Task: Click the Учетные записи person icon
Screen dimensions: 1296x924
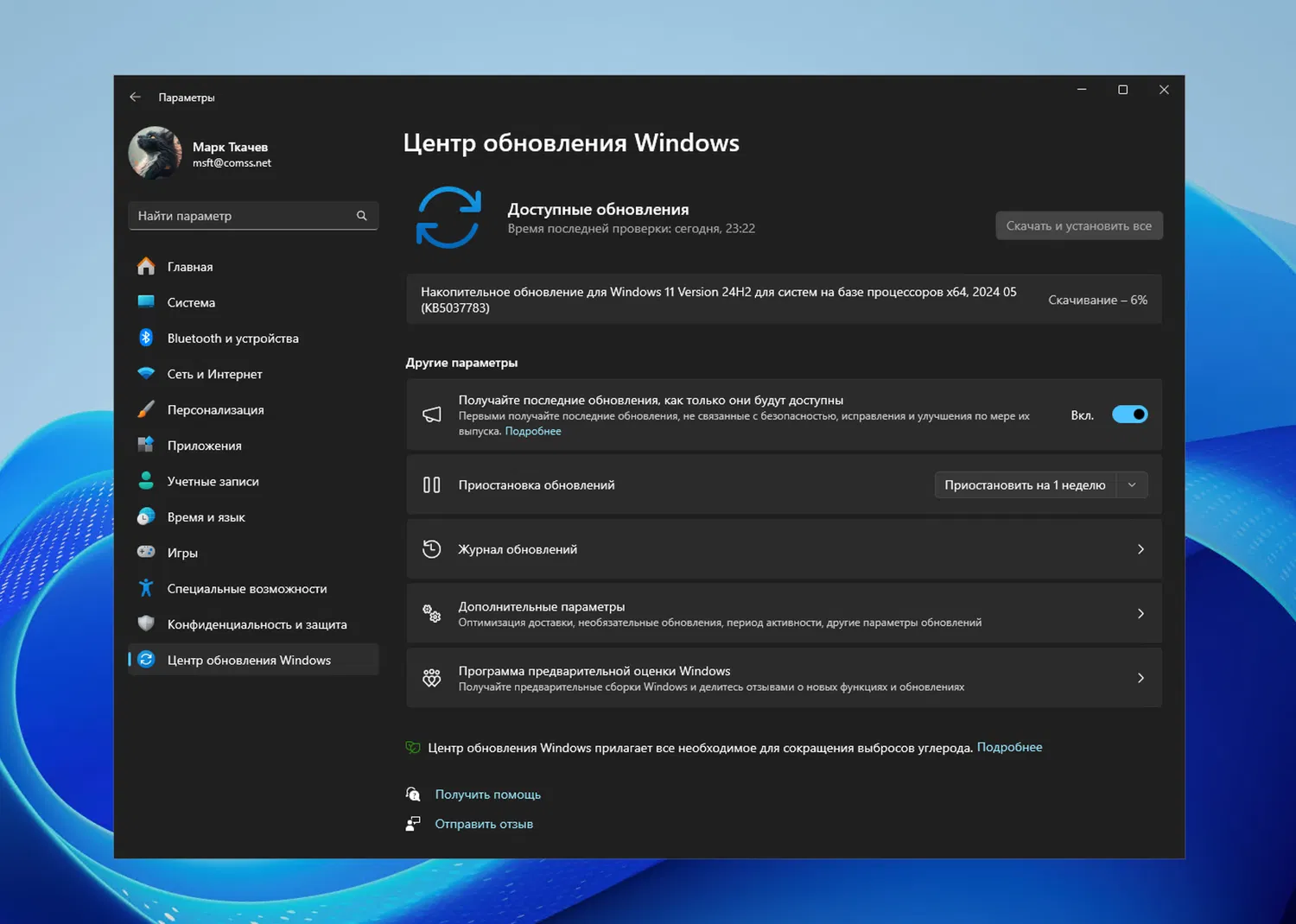Action: tap(146, 481)
